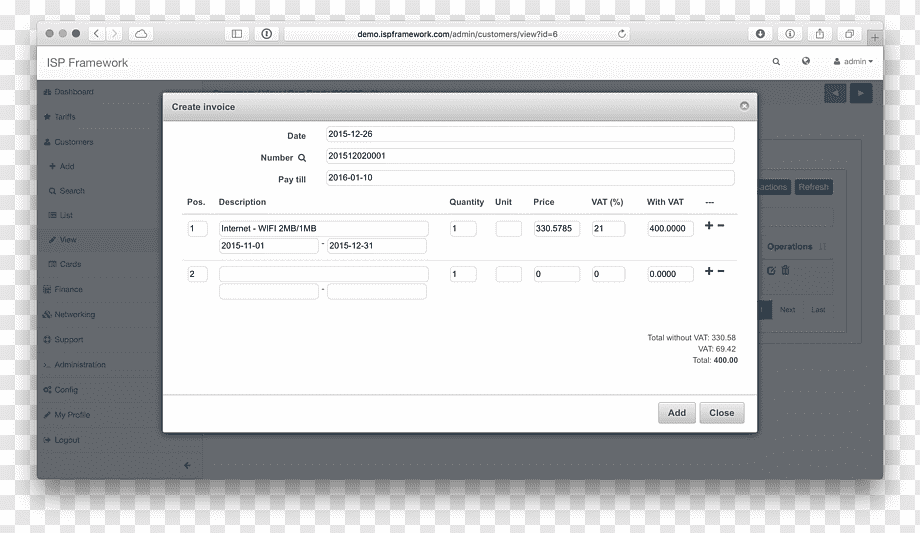Click the globe language icon in the header
Screen dimensions: 920x533
(806, 61)
